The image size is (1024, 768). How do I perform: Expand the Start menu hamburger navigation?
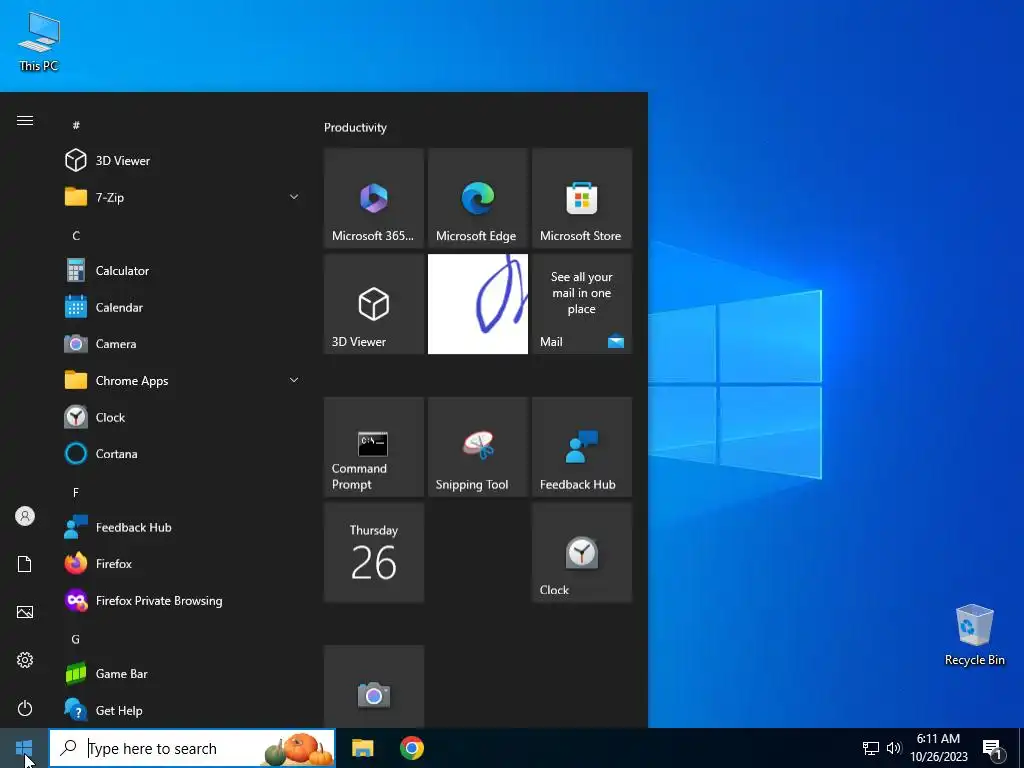(25, 120)
